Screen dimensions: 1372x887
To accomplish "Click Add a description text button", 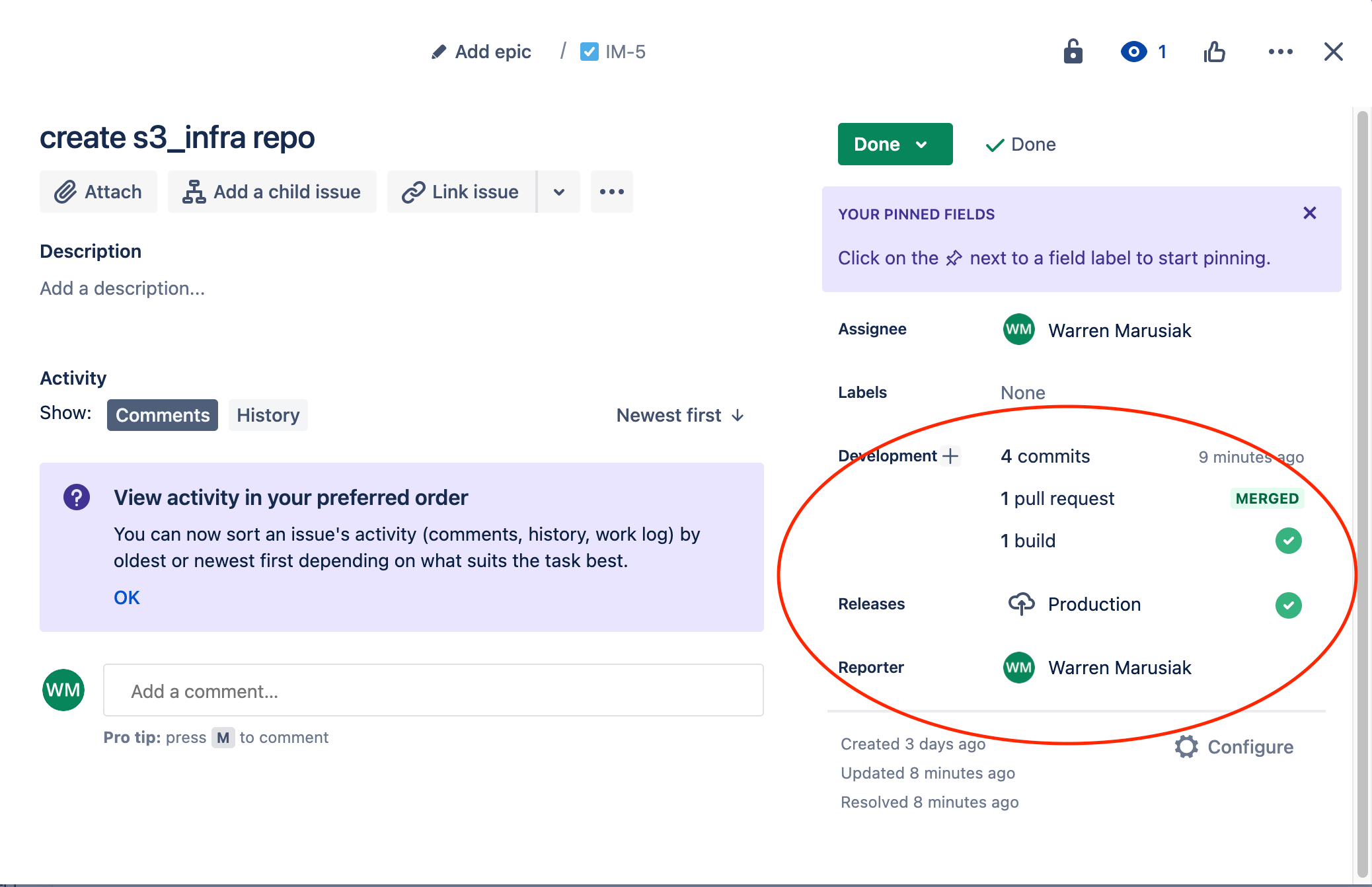I will pyautogui.click(x=122, y=288).
